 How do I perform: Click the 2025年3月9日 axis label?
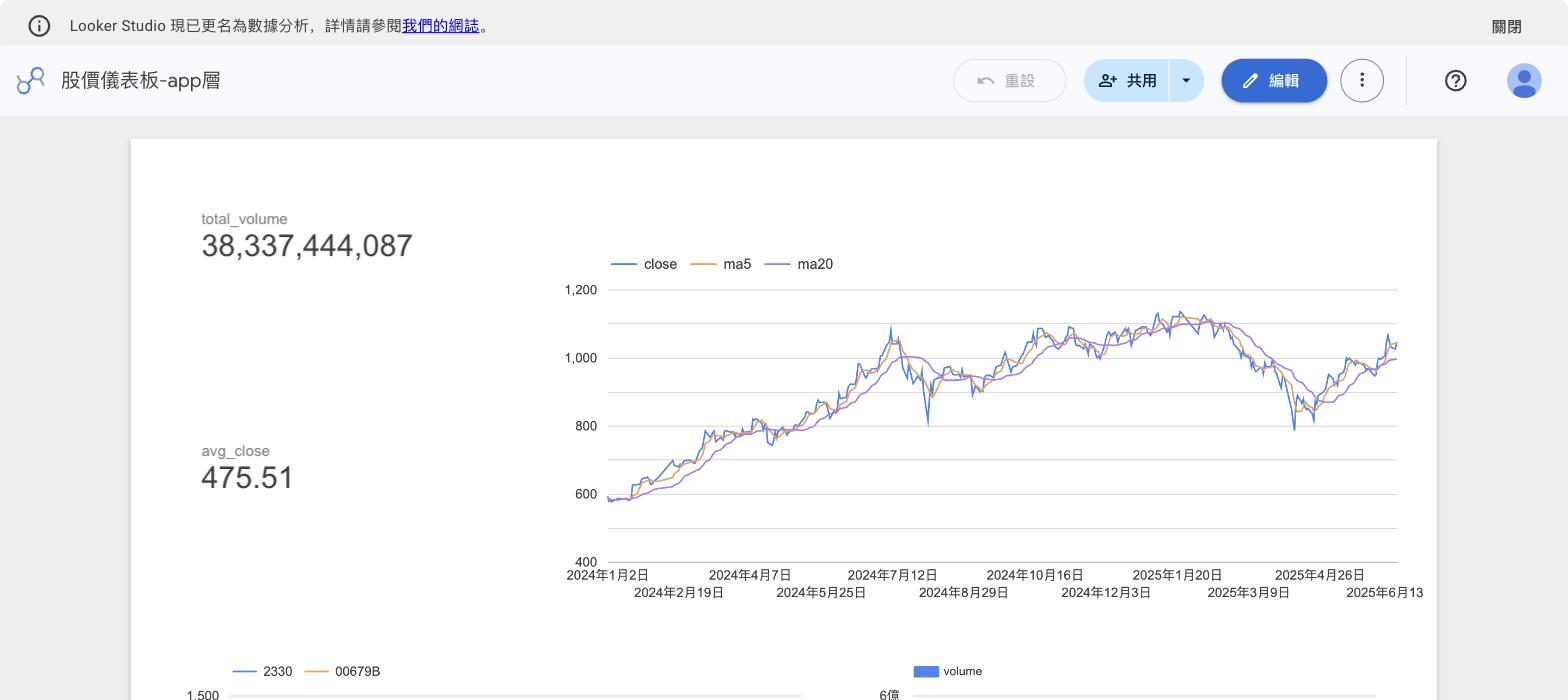[1248, 593]
